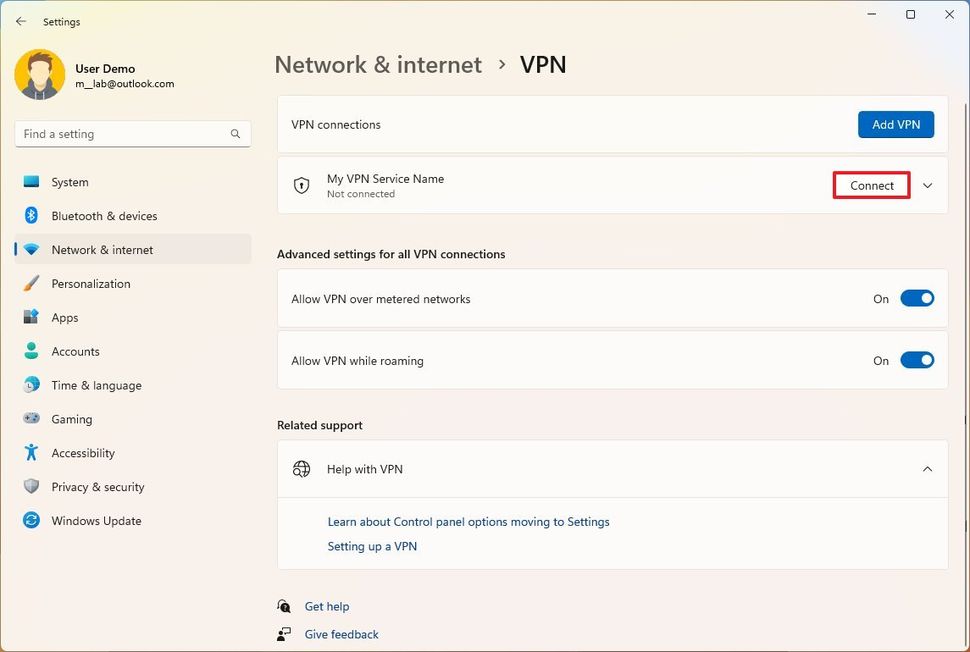This screenshot has width=970, height=652.
Task: Turn off Allow VPN while roaming
Action: pyautogui.click(x=917, y=360)
